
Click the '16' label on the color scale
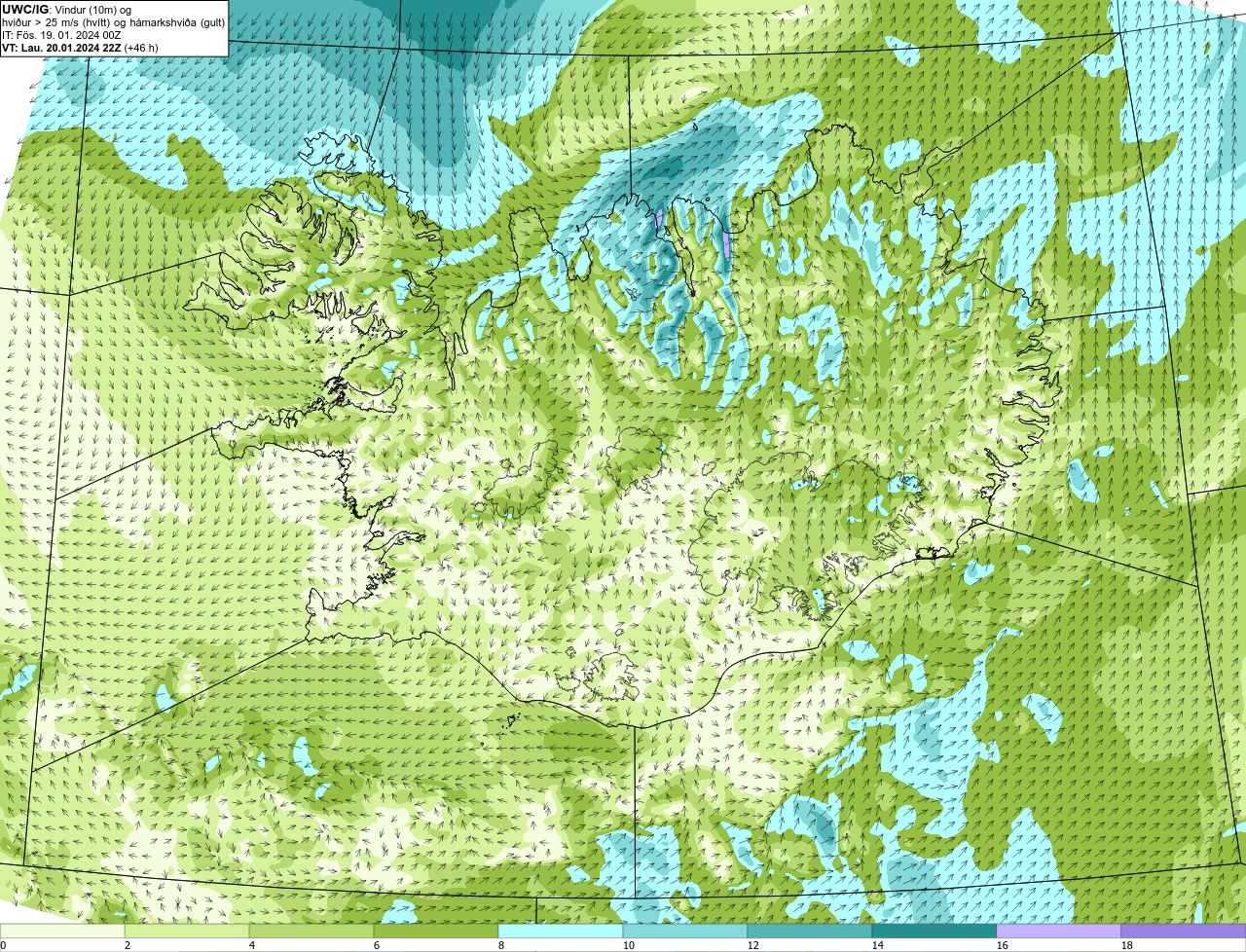(x=1003, y=945)
